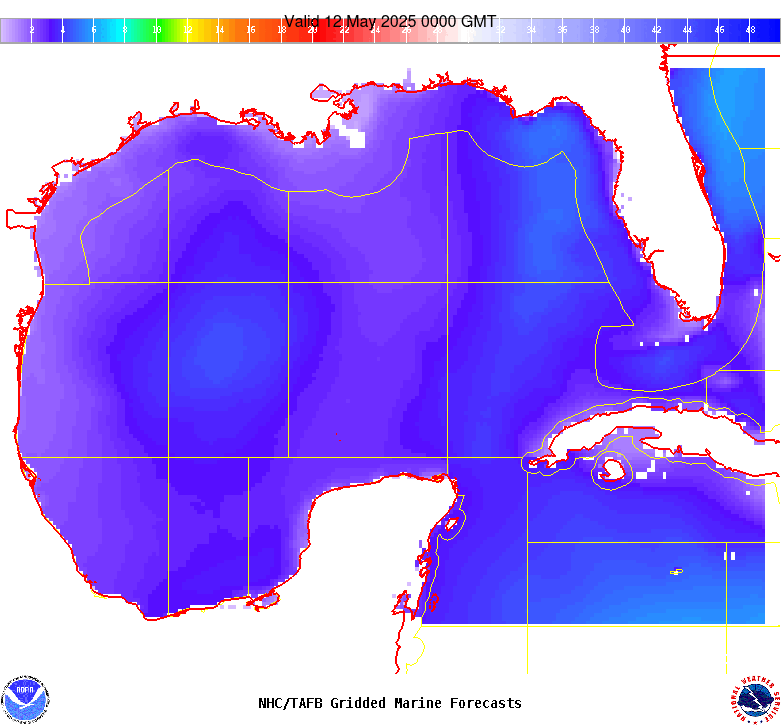Select the valid time header text
The image size is (781, 725).
click(390, 21)
